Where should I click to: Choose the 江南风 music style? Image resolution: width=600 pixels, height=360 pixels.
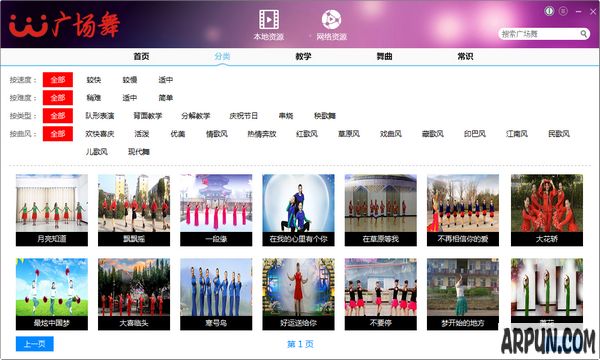click(517, 134)
